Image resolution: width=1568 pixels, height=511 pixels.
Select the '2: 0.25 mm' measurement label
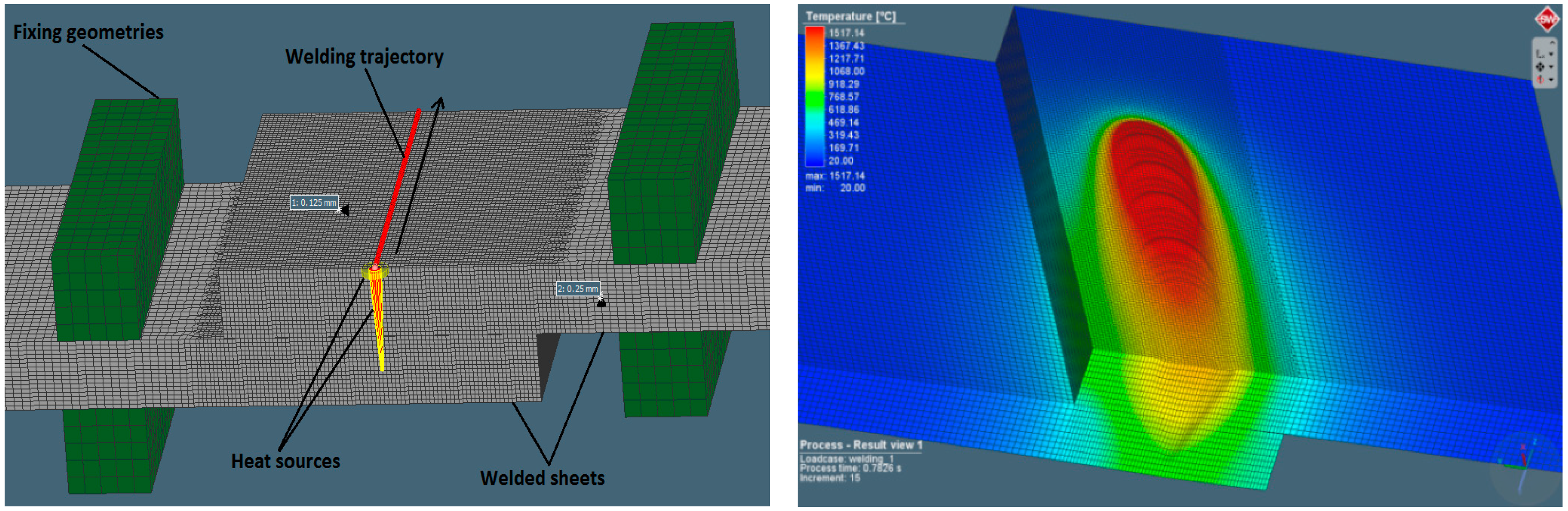[578, 289]
